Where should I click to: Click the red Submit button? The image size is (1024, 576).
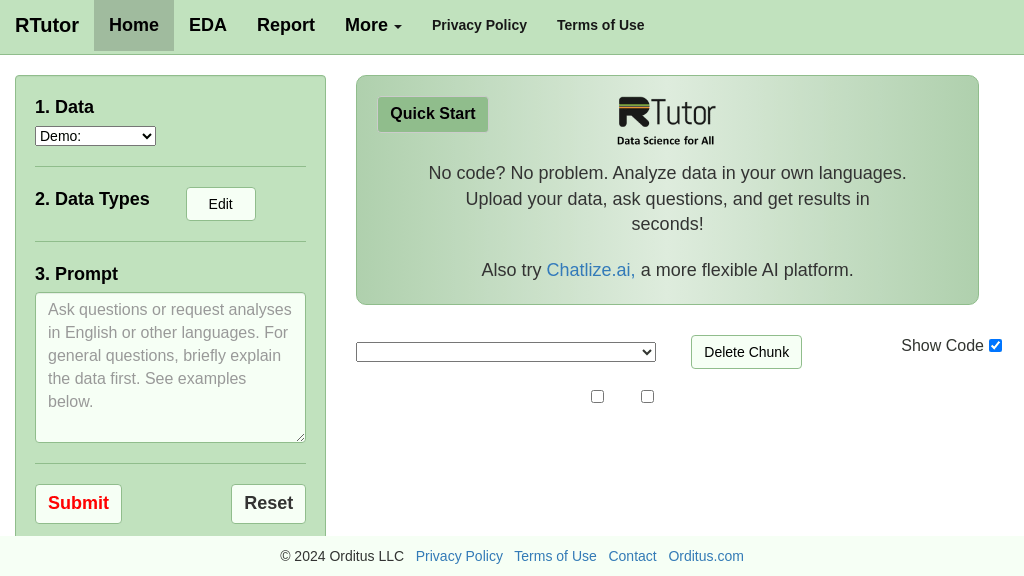pos(78,504)
